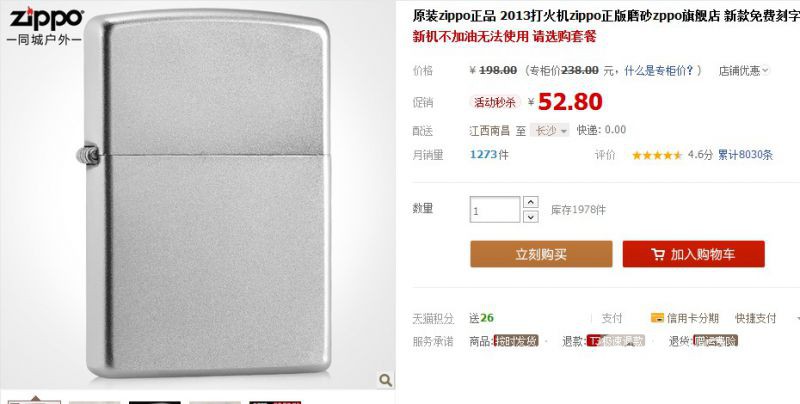
Task: Click the 快捷支付 quick pay option
Action: 755,318
